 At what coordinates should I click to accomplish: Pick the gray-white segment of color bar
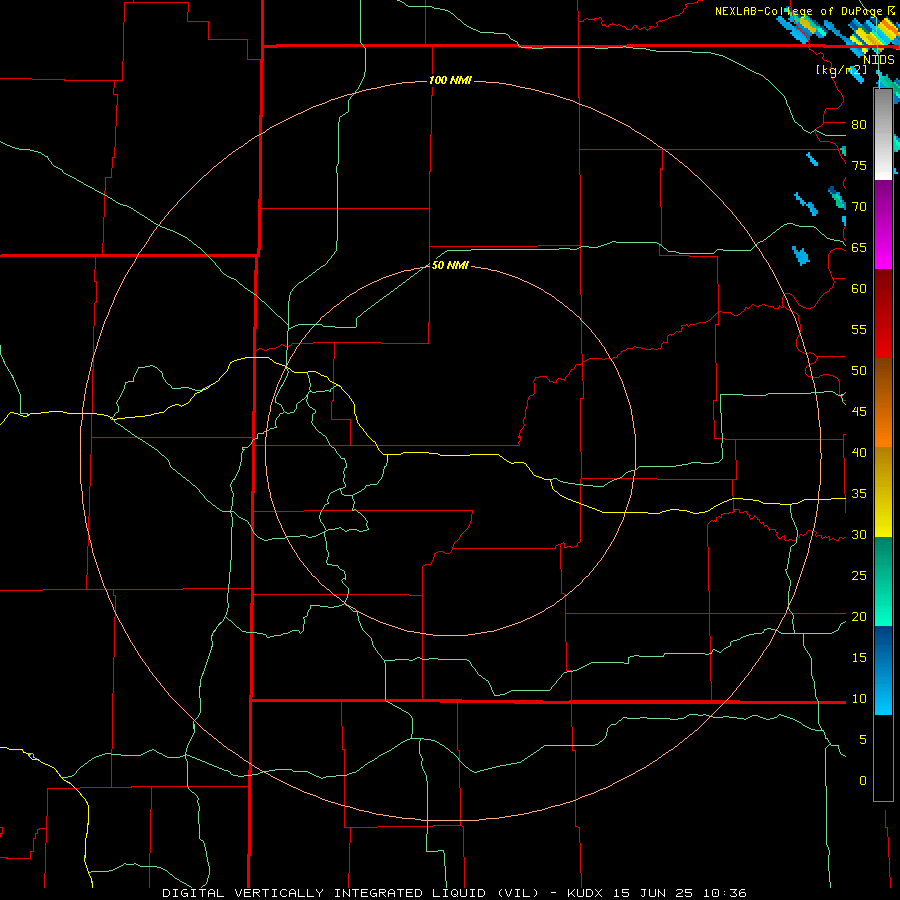(x=883, y=134)
